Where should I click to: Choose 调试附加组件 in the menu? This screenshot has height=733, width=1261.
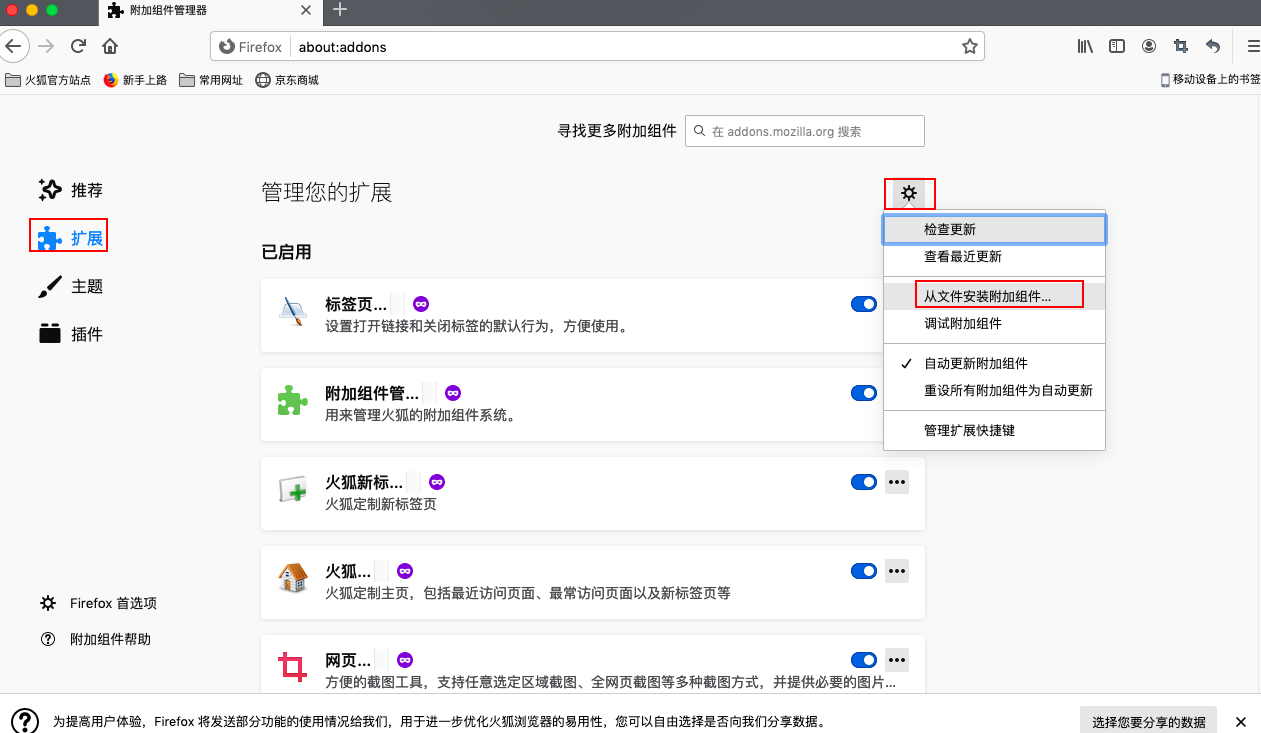click(995, 323)
